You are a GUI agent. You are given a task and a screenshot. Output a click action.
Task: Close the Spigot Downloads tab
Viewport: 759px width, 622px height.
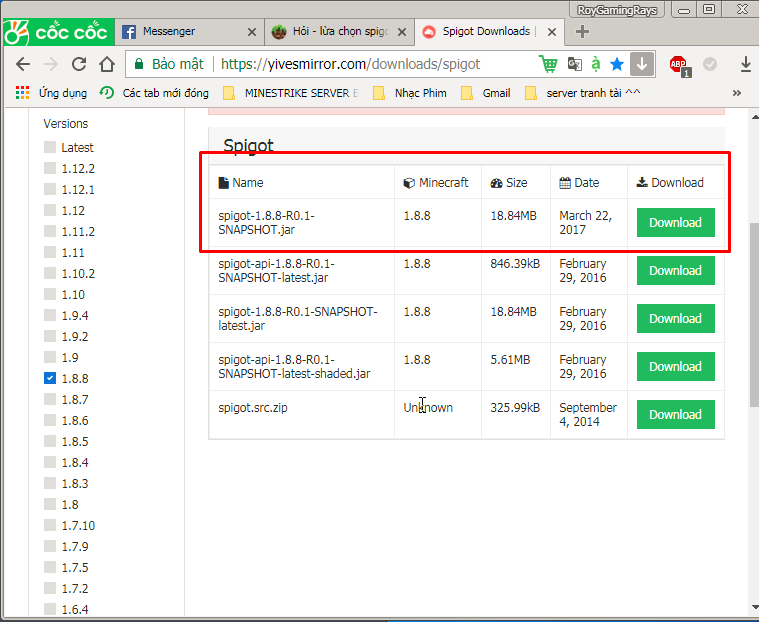[552, 32]
